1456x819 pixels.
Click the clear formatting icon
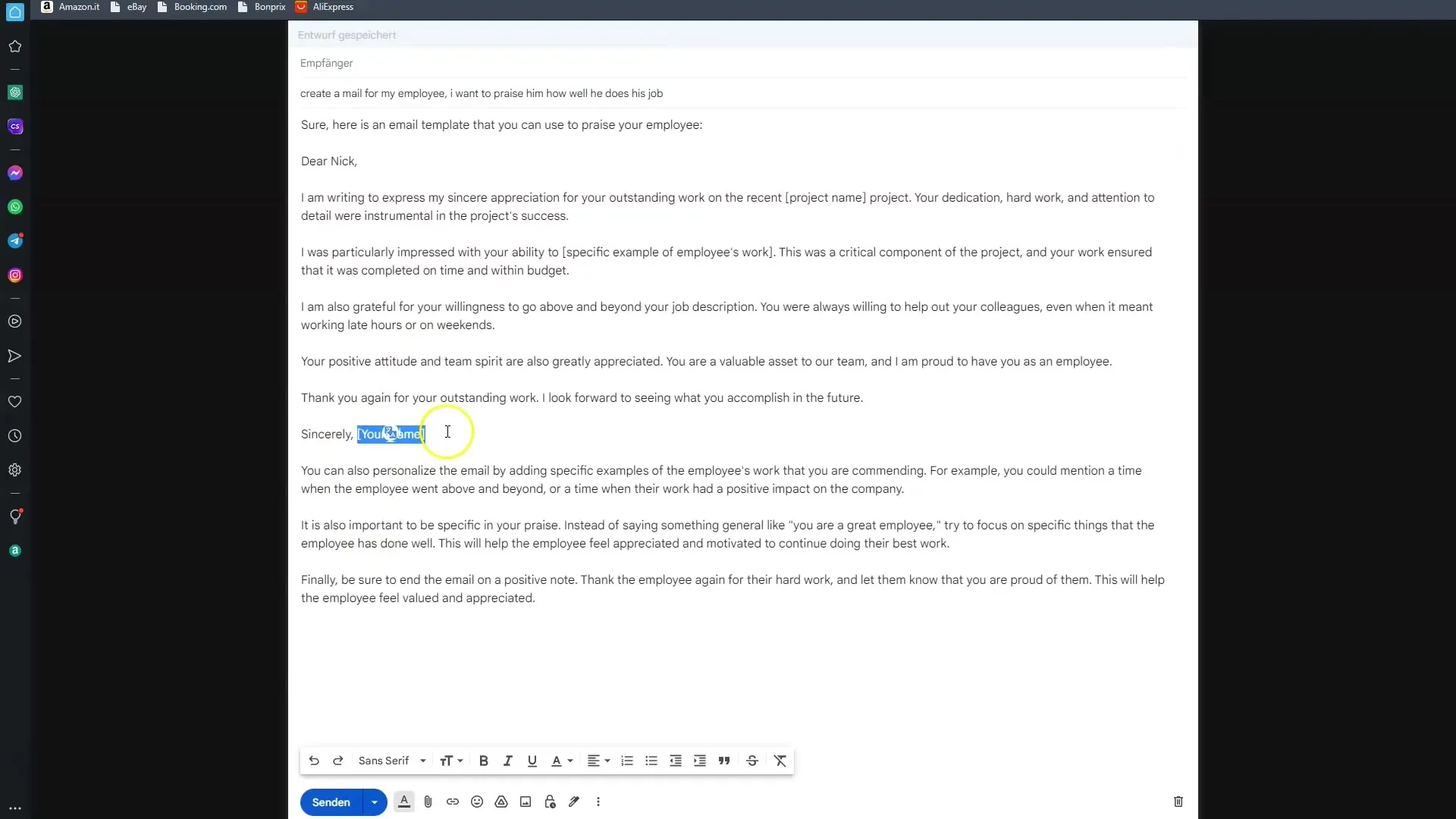780,761
